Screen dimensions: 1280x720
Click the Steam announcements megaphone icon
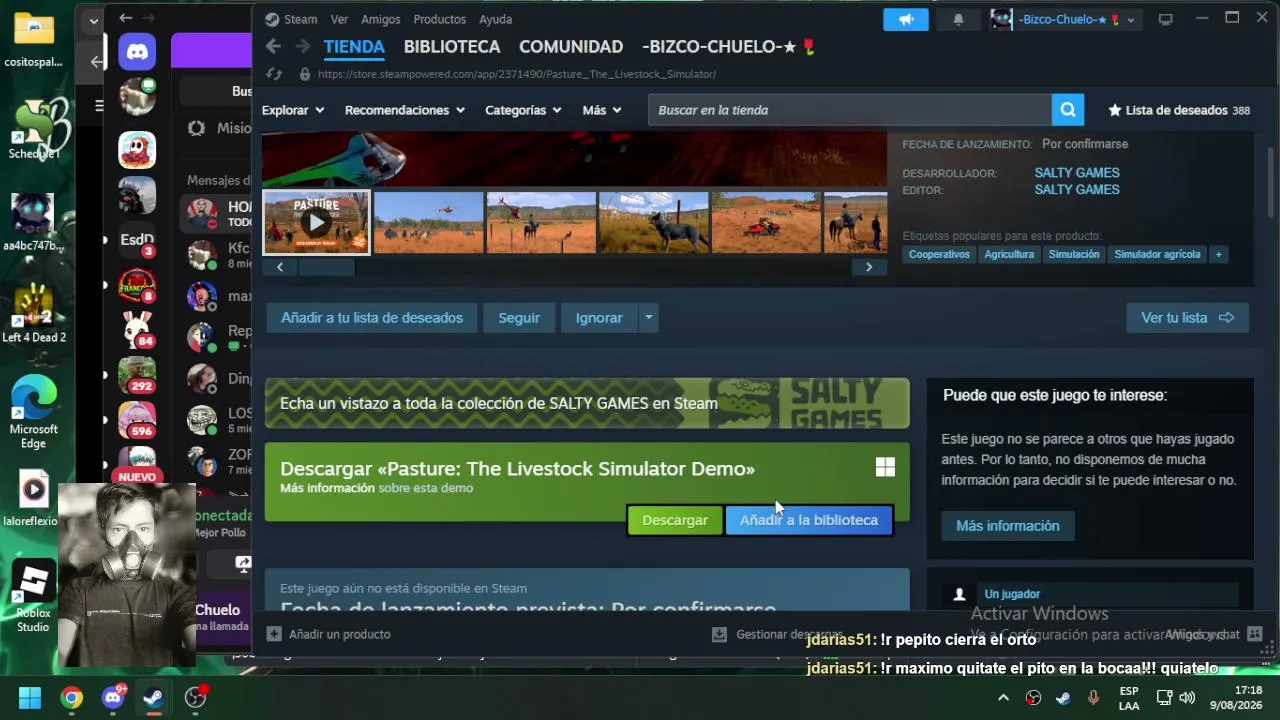pos(906,19)
